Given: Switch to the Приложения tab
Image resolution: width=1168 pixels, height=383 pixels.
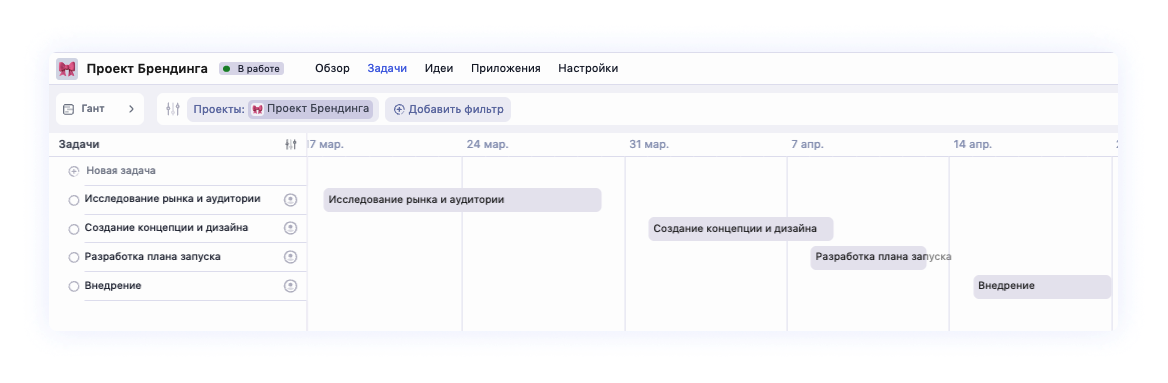Looking at the screenshot, I should pos(506,69).
